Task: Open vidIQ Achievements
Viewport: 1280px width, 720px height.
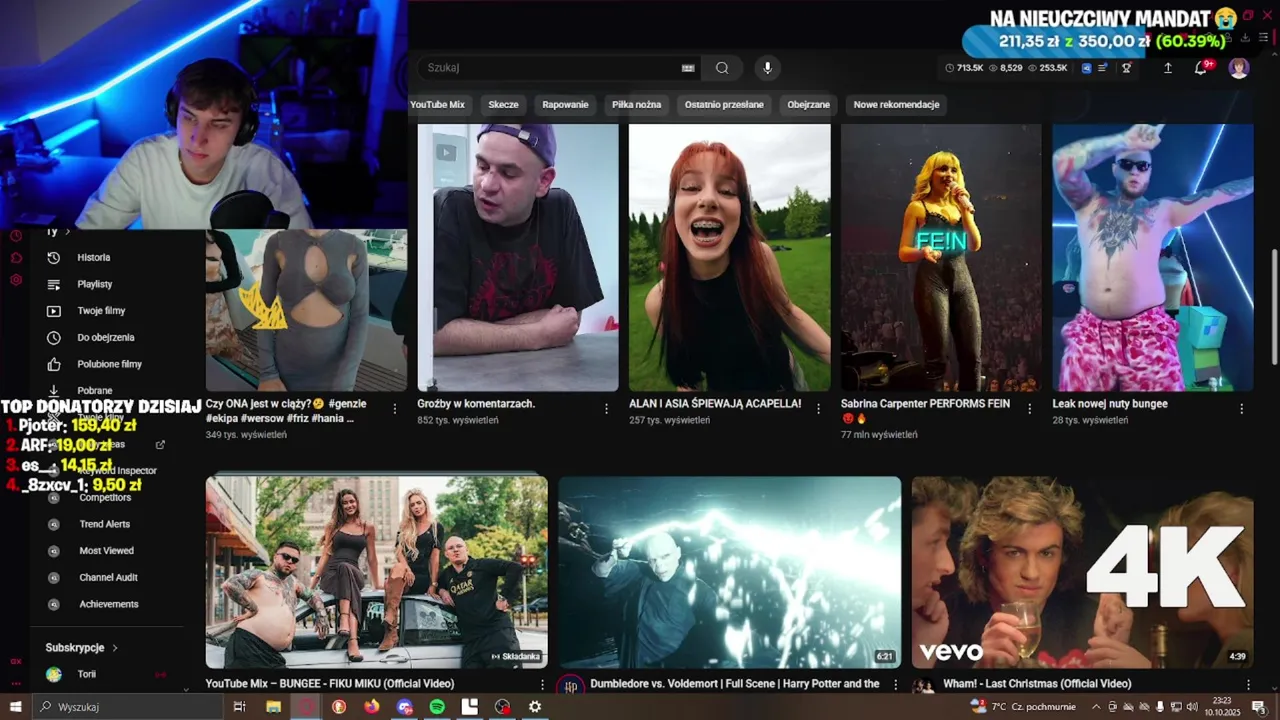Action: pyautogui.click(x=108, y=604)
